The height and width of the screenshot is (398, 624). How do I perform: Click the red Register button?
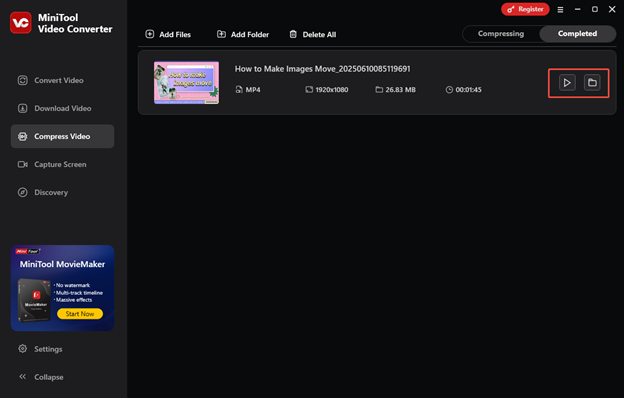coord(525,9)
